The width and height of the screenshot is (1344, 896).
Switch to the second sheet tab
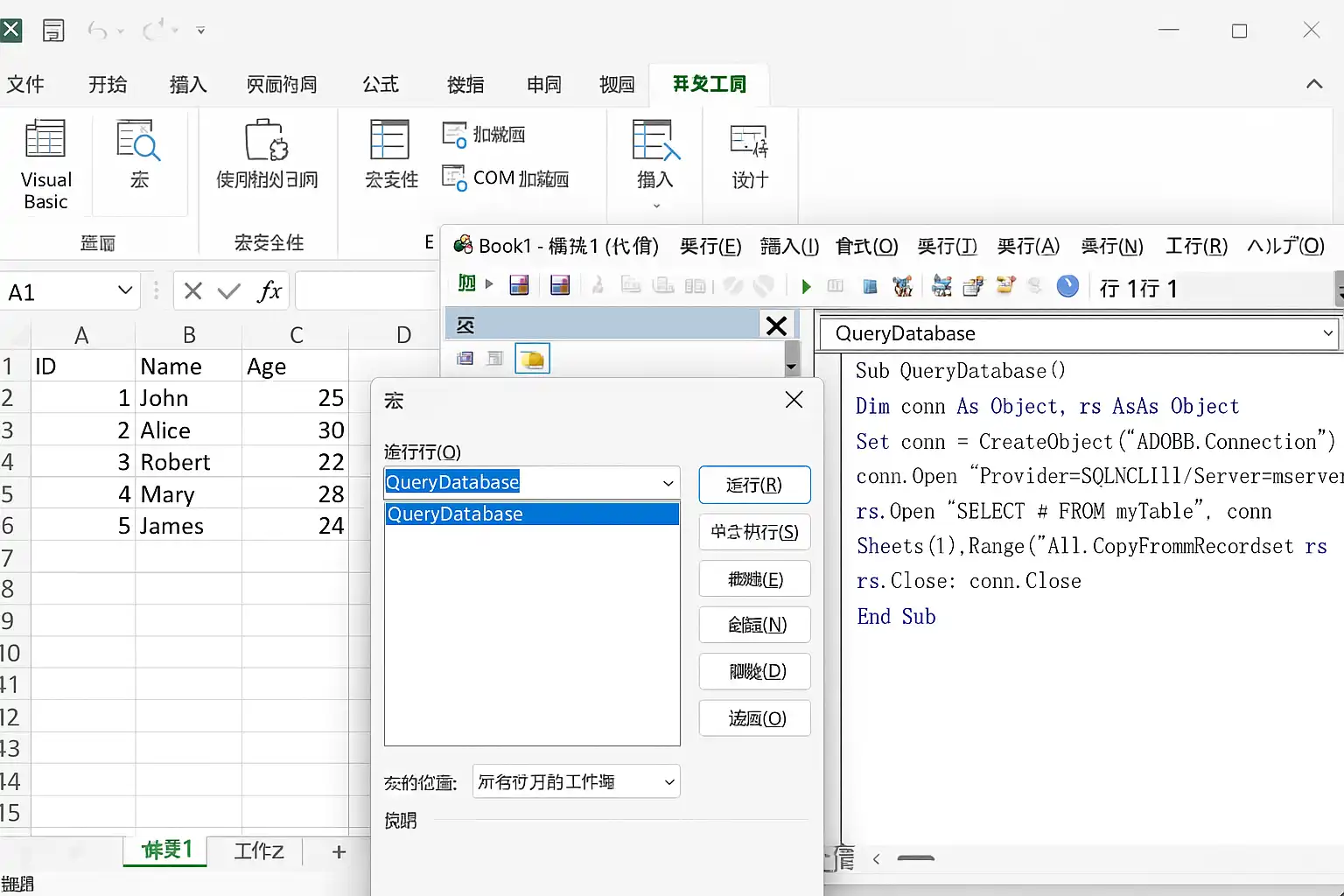tap(259, 850)
